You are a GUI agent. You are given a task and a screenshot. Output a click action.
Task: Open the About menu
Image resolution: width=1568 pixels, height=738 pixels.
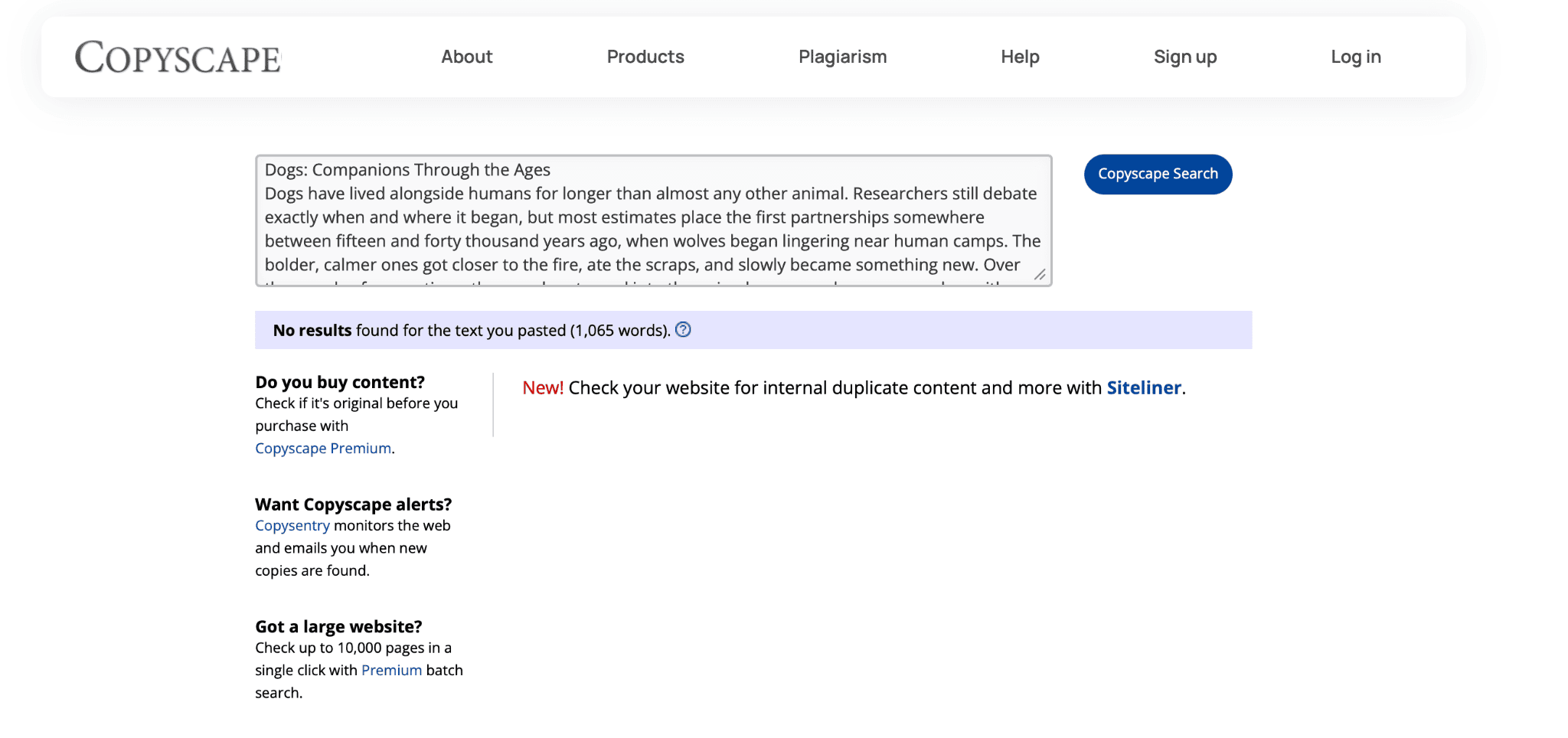pyautogui.click(x=466, y=57)
